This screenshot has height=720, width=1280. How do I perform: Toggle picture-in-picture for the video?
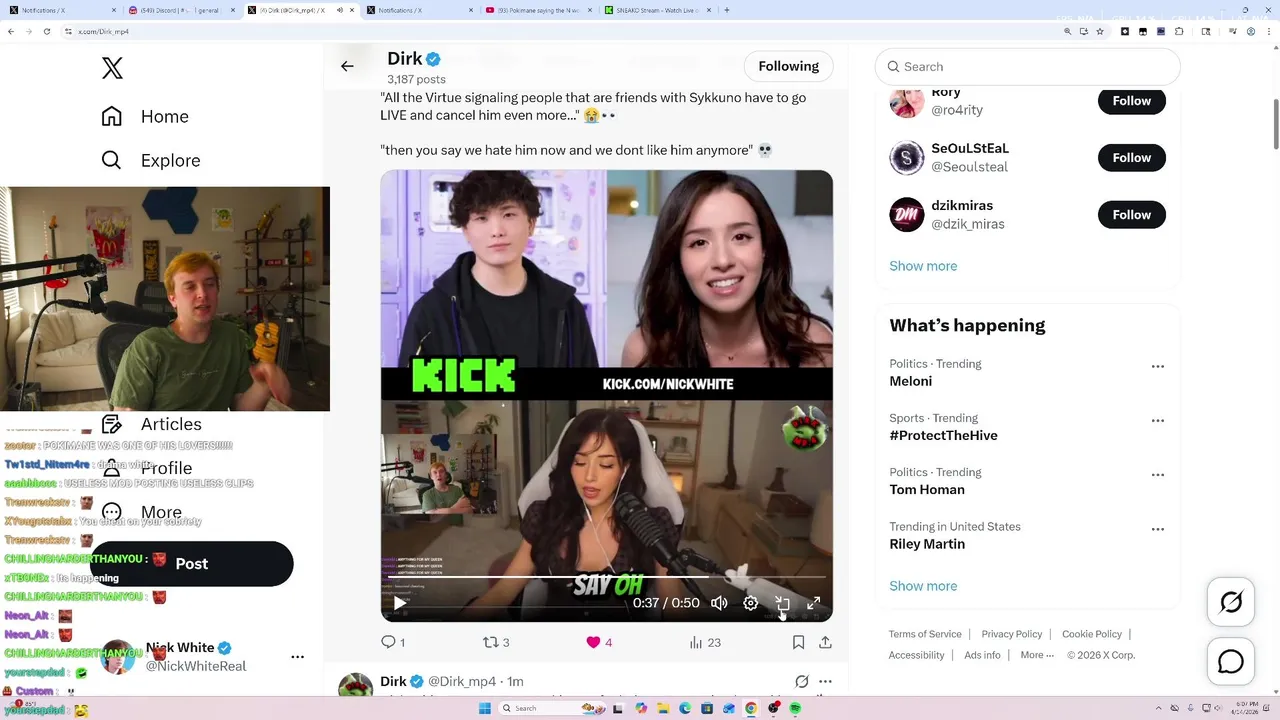tap(783, 603)
